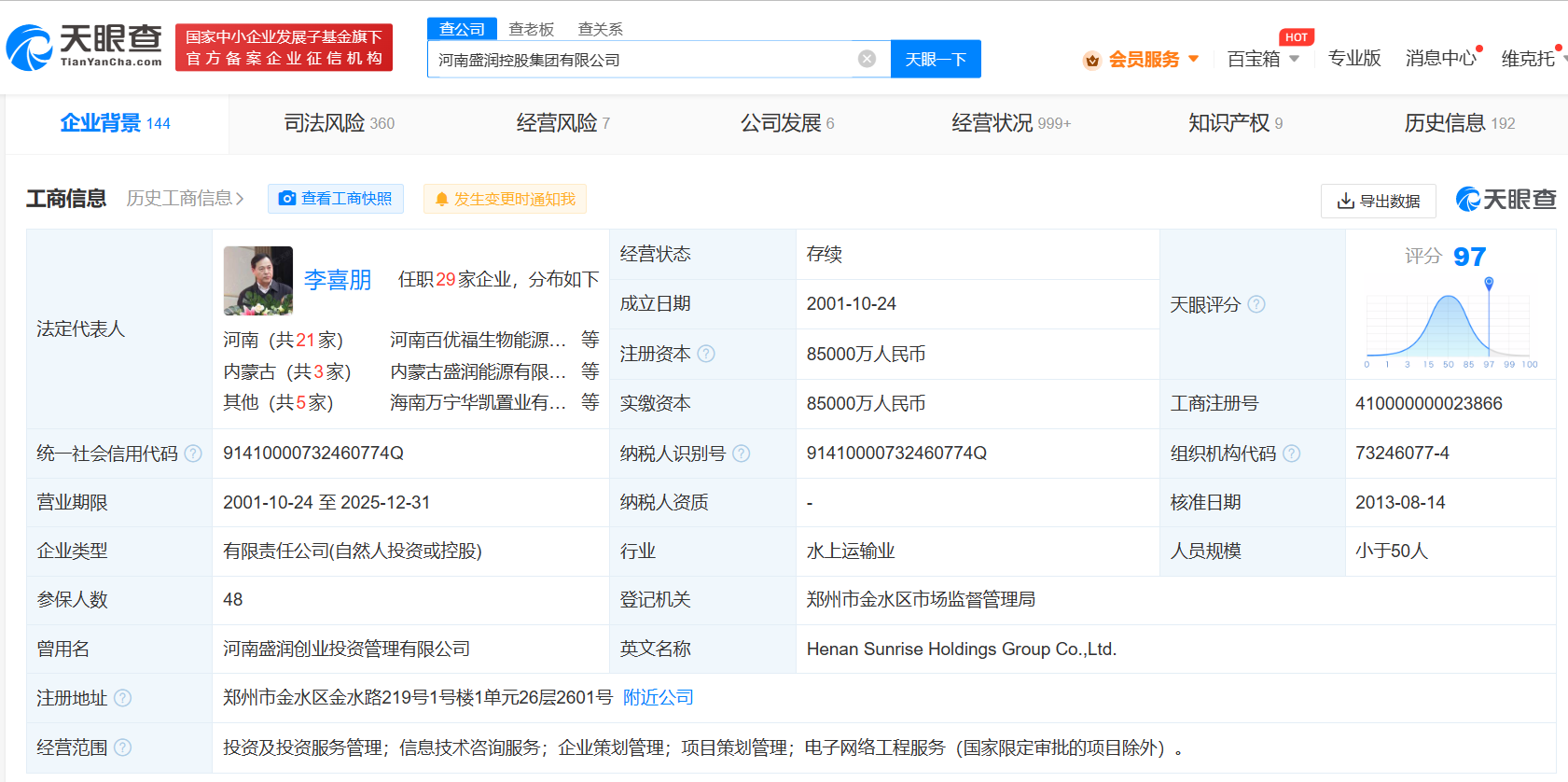1568x782 pixels.
Task: Open the 企业背景 tab
Action: tap(116, 123)
